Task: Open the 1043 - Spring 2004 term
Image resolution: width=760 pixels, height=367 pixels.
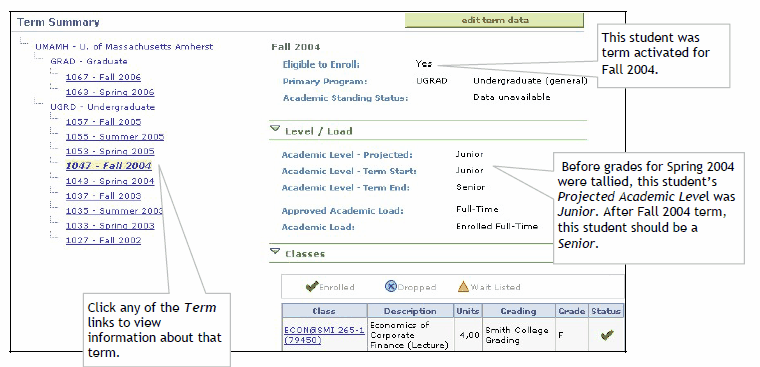Action: (110, 181)
